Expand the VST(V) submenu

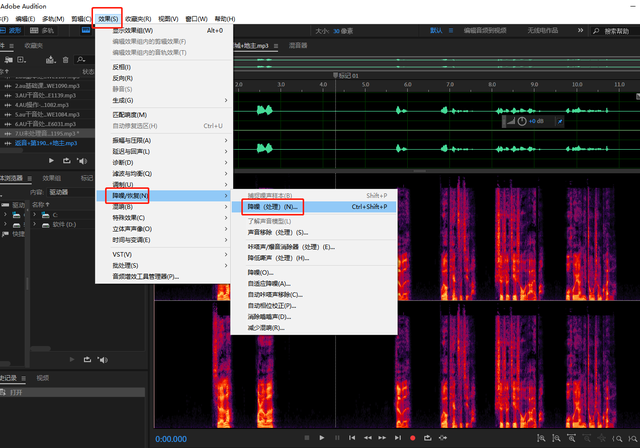click(162, 254)
